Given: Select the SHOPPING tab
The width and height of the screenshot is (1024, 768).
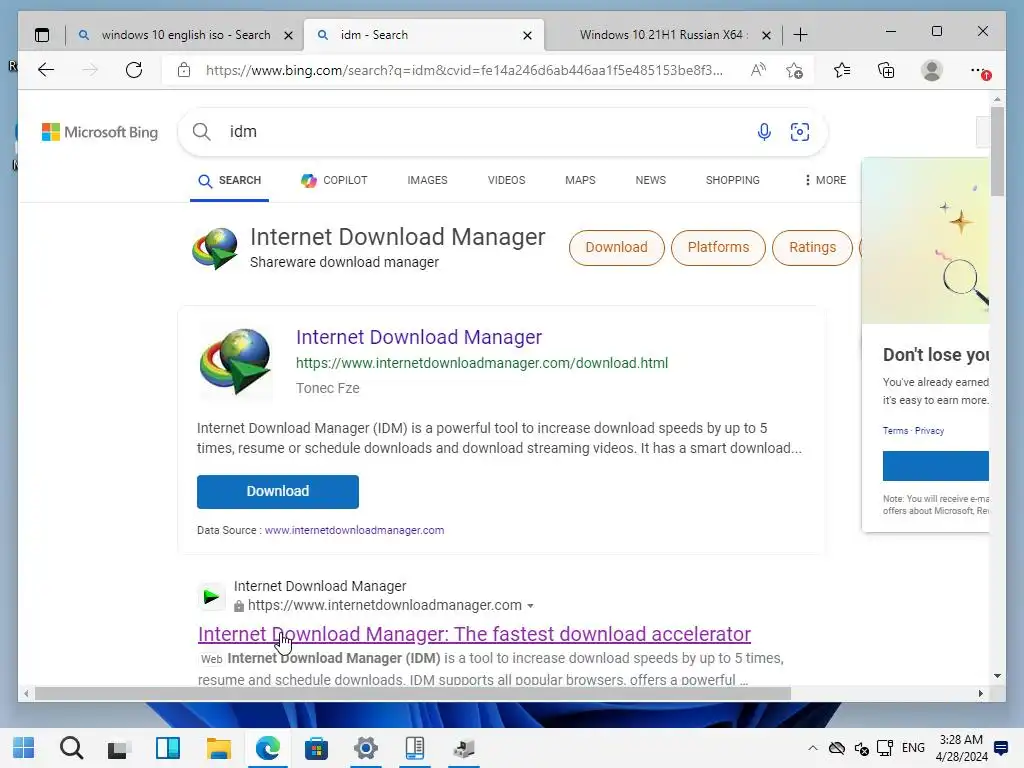Looking at the screenshot, I should [x=732, y=180].
